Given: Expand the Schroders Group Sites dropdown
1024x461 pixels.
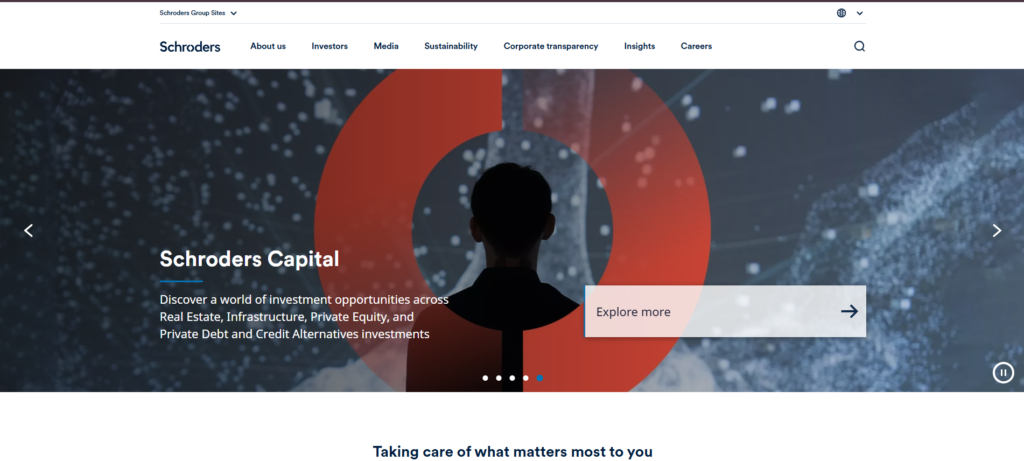Looking at the screenshot, I should pyautogui.click(x=198, y=13).
